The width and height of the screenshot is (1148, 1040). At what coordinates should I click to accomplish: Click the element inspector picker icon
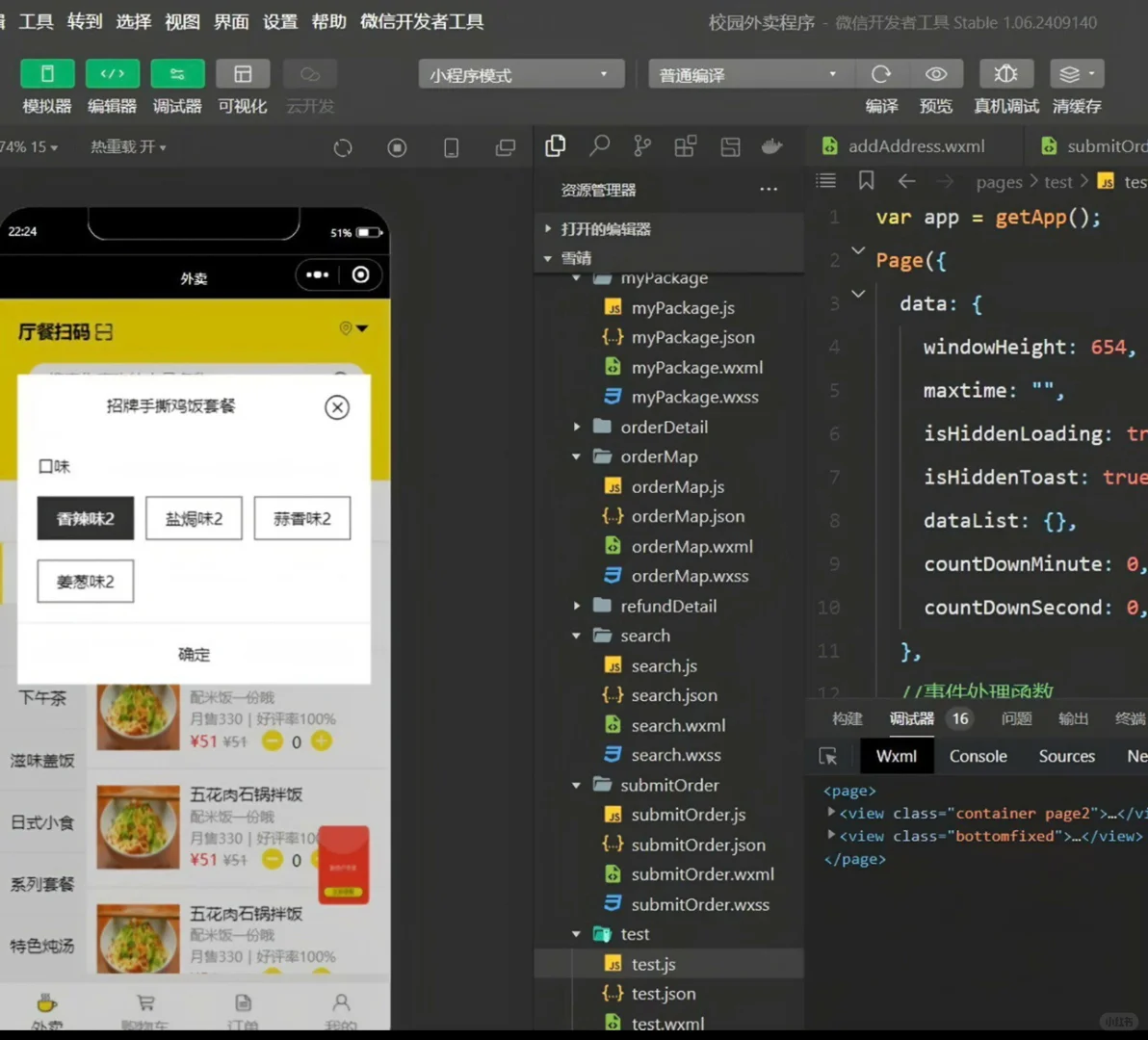click(828, 756)
